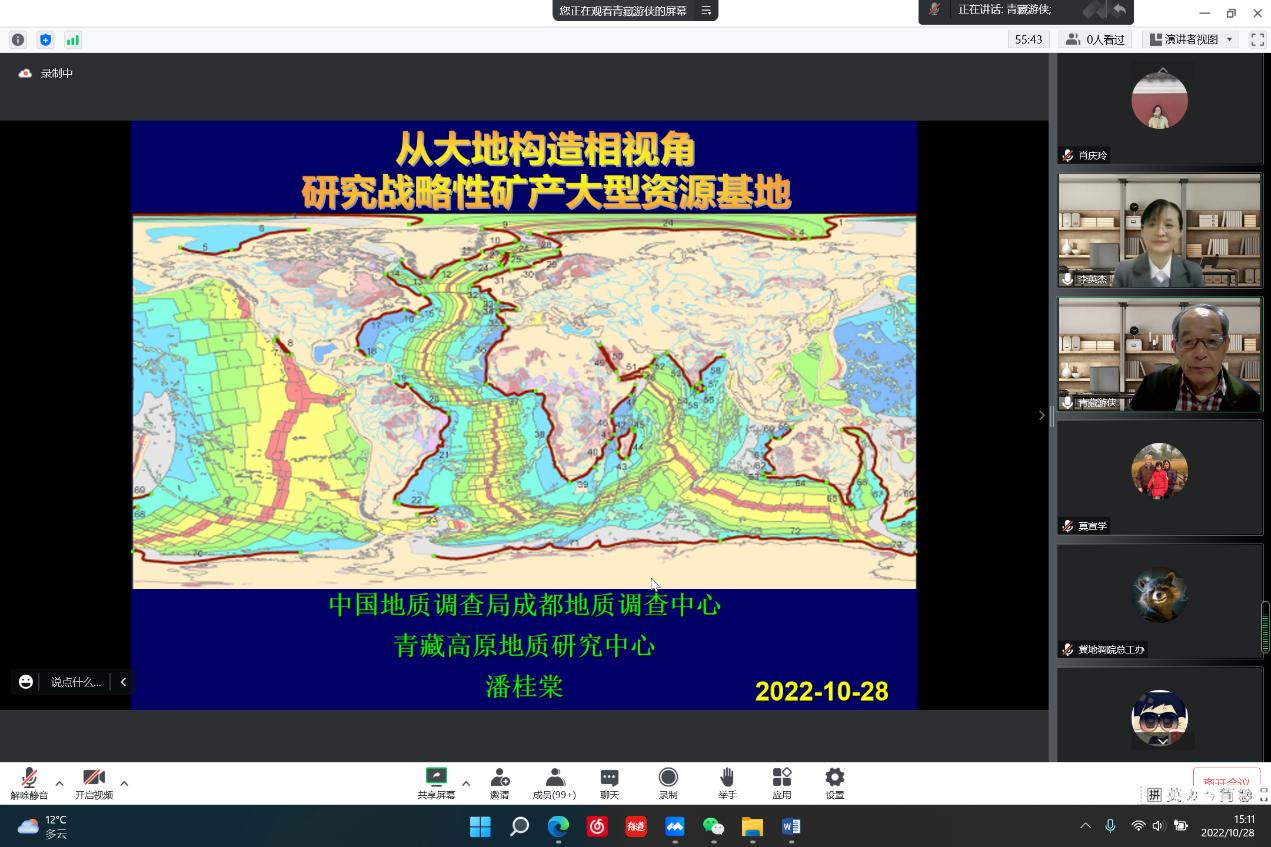Click the participant list vertical scrollbar
1271x847 pixels.
tap(1265, 627)
